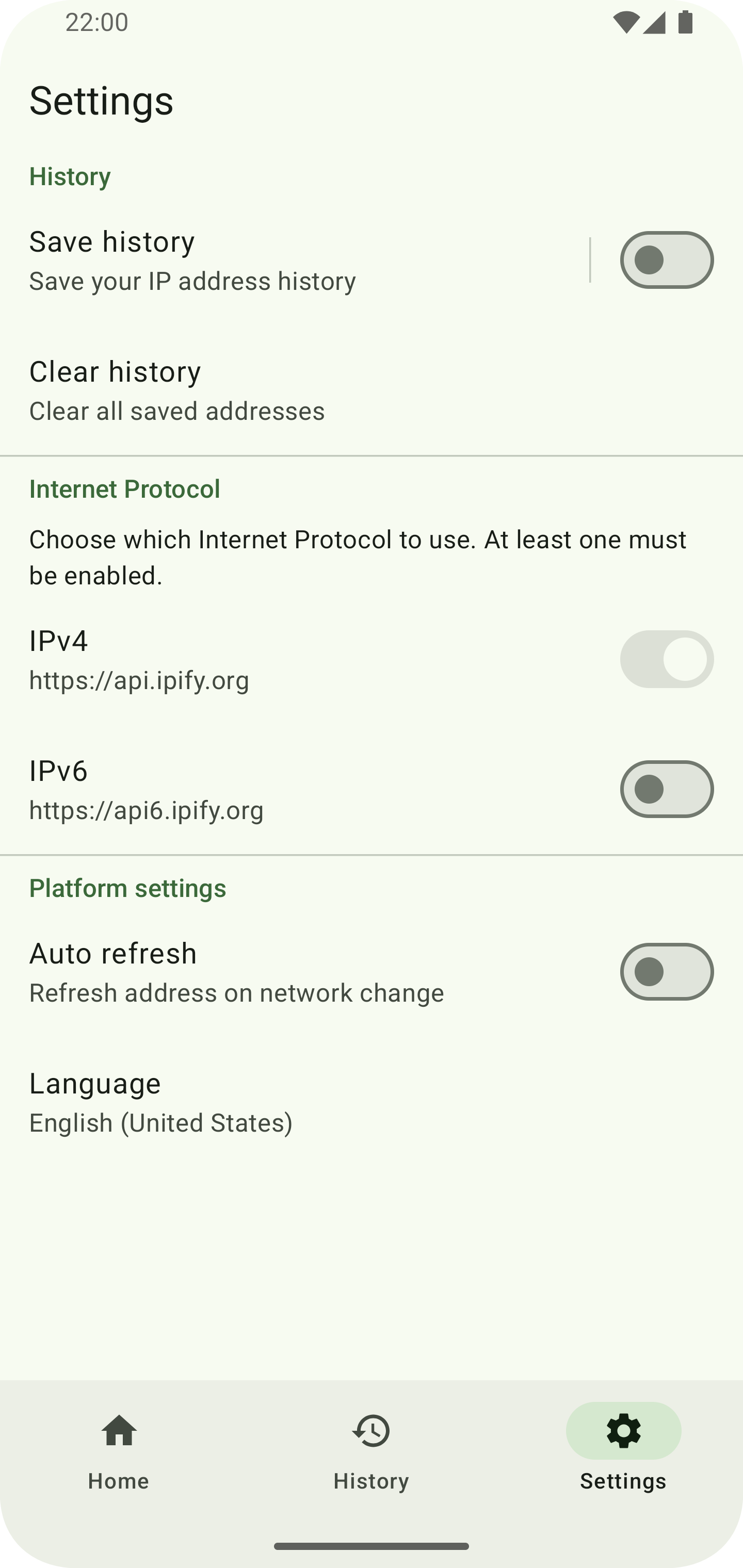743x1568 pixels.
Task: Tap the bottom navigation gesture bar
Action: coord(371,1546)
